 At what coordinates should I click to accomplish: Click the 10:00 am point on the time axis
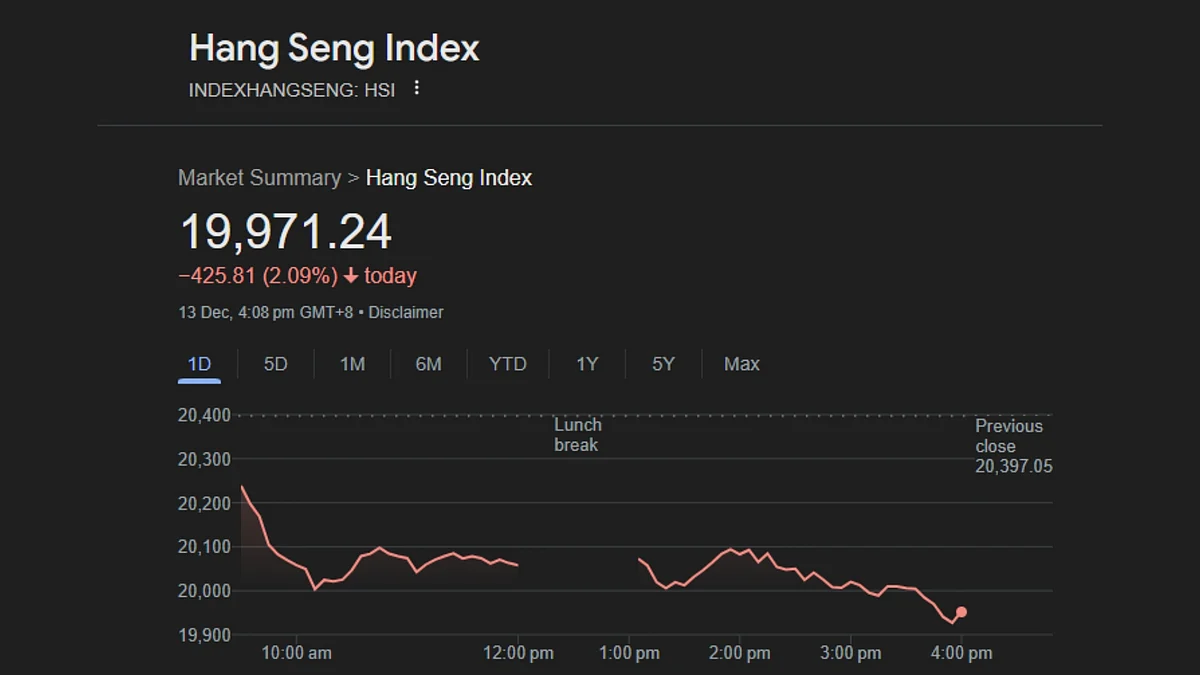pos(296,653)
